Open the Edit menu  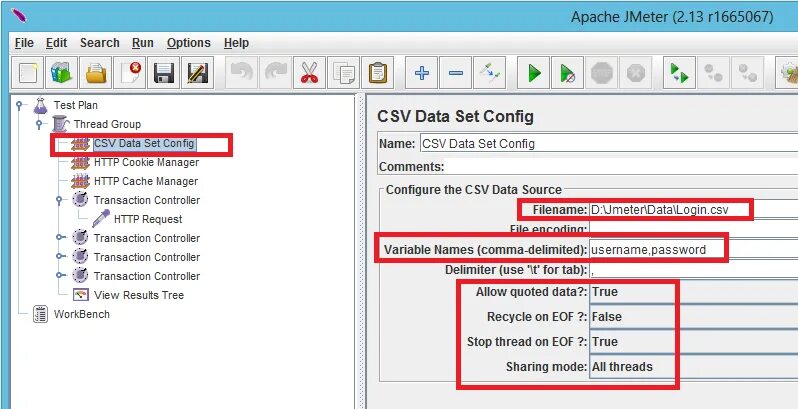[x=56, y=43]
